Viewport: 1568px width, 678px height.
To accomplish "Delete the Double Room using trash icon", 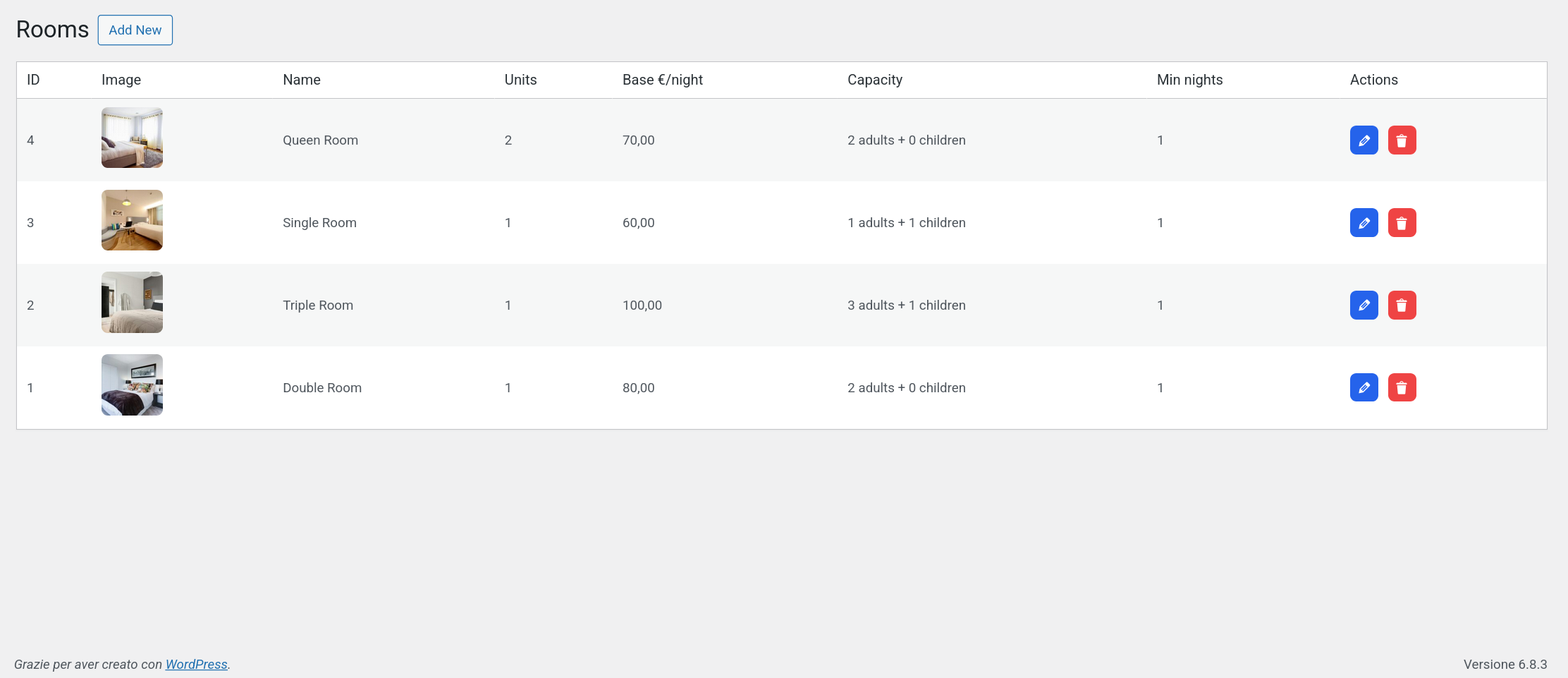I will (1402, 387).
